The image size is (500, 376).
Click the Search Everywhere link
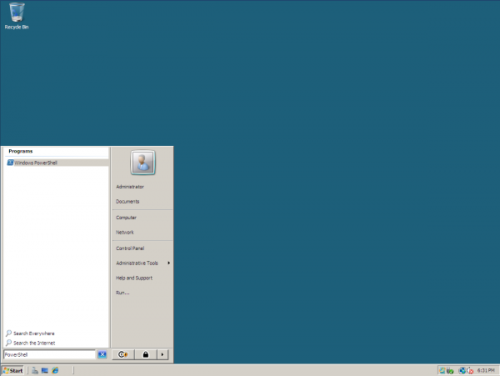tap(30, 333)
